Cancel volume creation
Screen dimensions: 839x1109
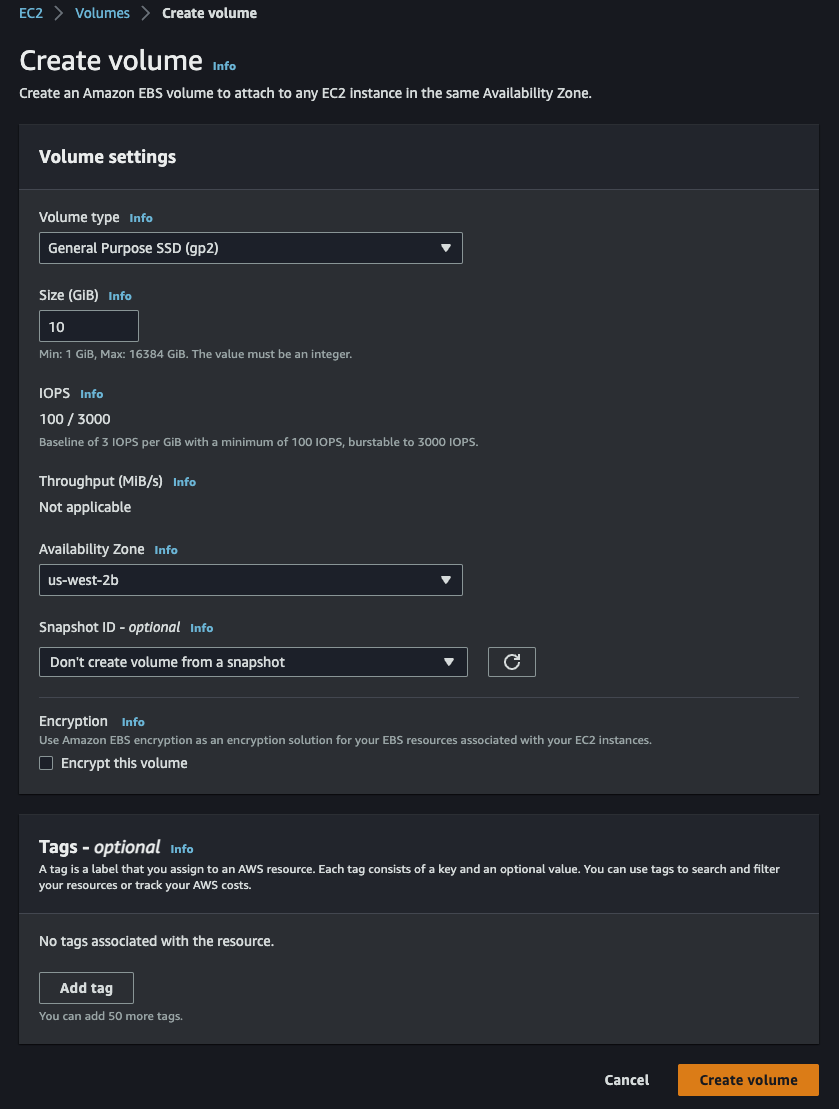626,1080
